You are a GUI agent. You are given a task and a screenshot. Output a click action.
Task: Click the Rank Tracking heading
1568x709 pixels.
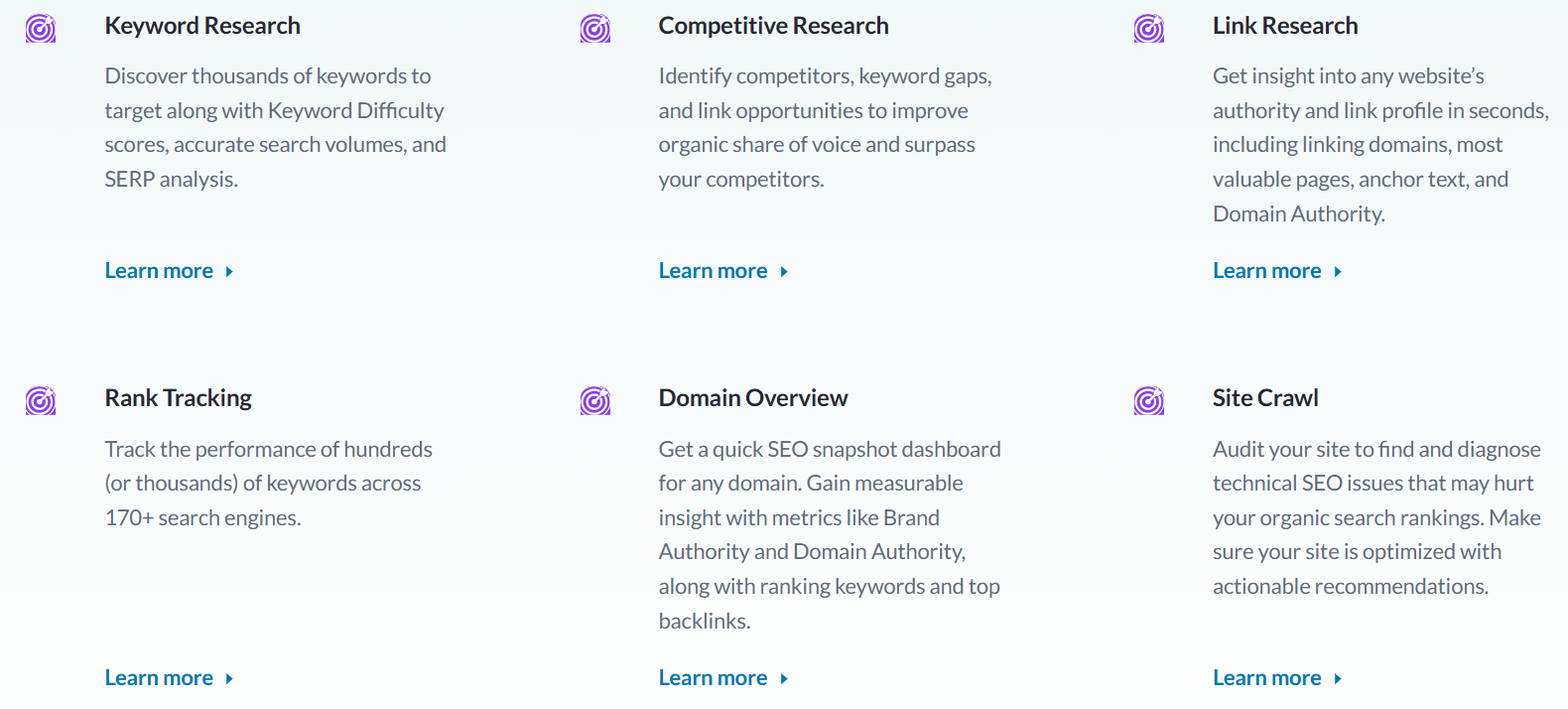click(178, 398)
